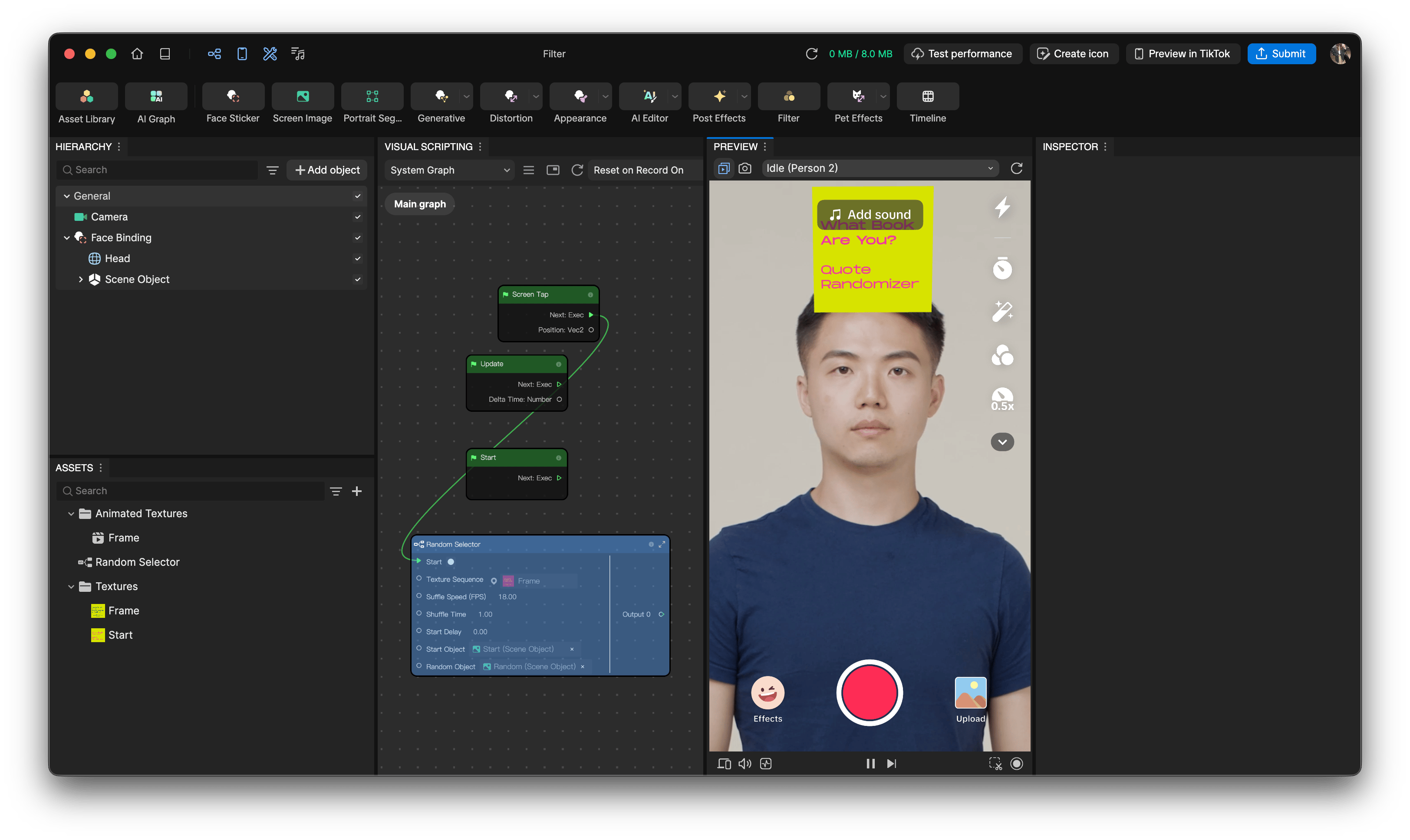This screenshot has width=1410, height=840.
Task: Toggle the Update node enable dot
Action: point(559,364)
